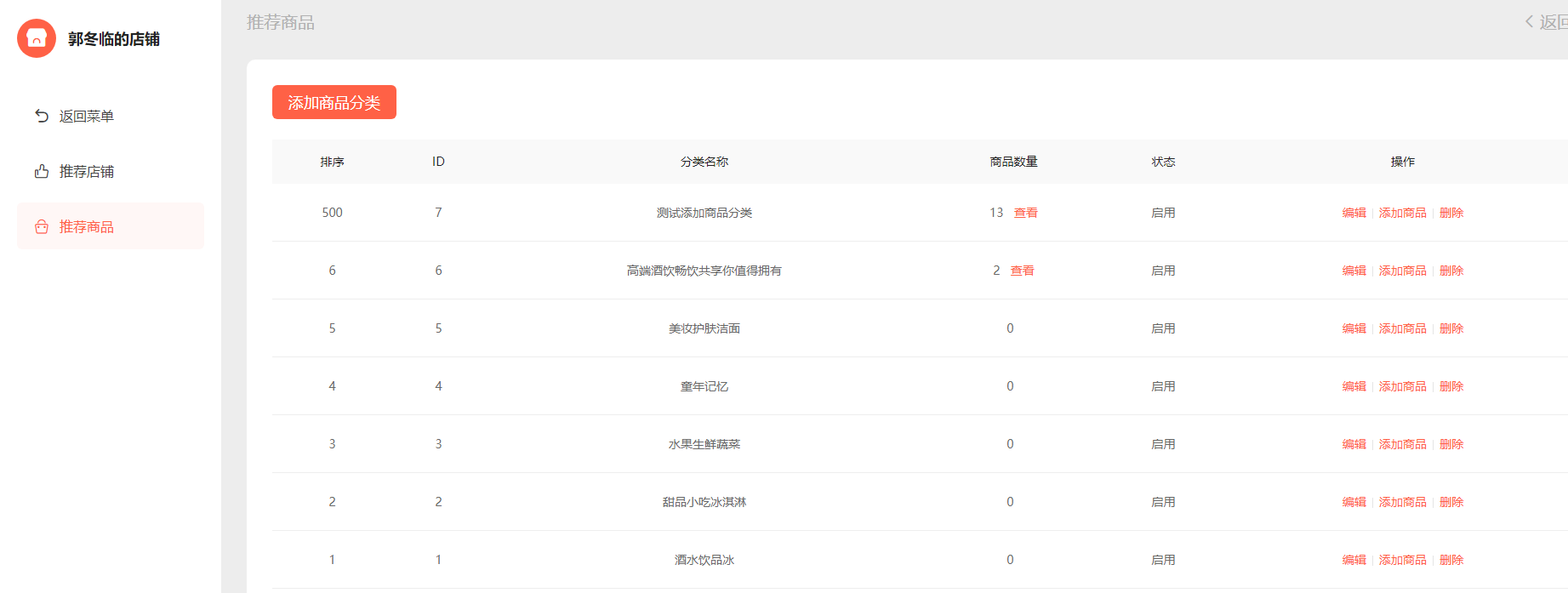Edit the 童年记忆 category
The height and width of the screenshot is (593, 1568).
click(x=1354, y=386)
